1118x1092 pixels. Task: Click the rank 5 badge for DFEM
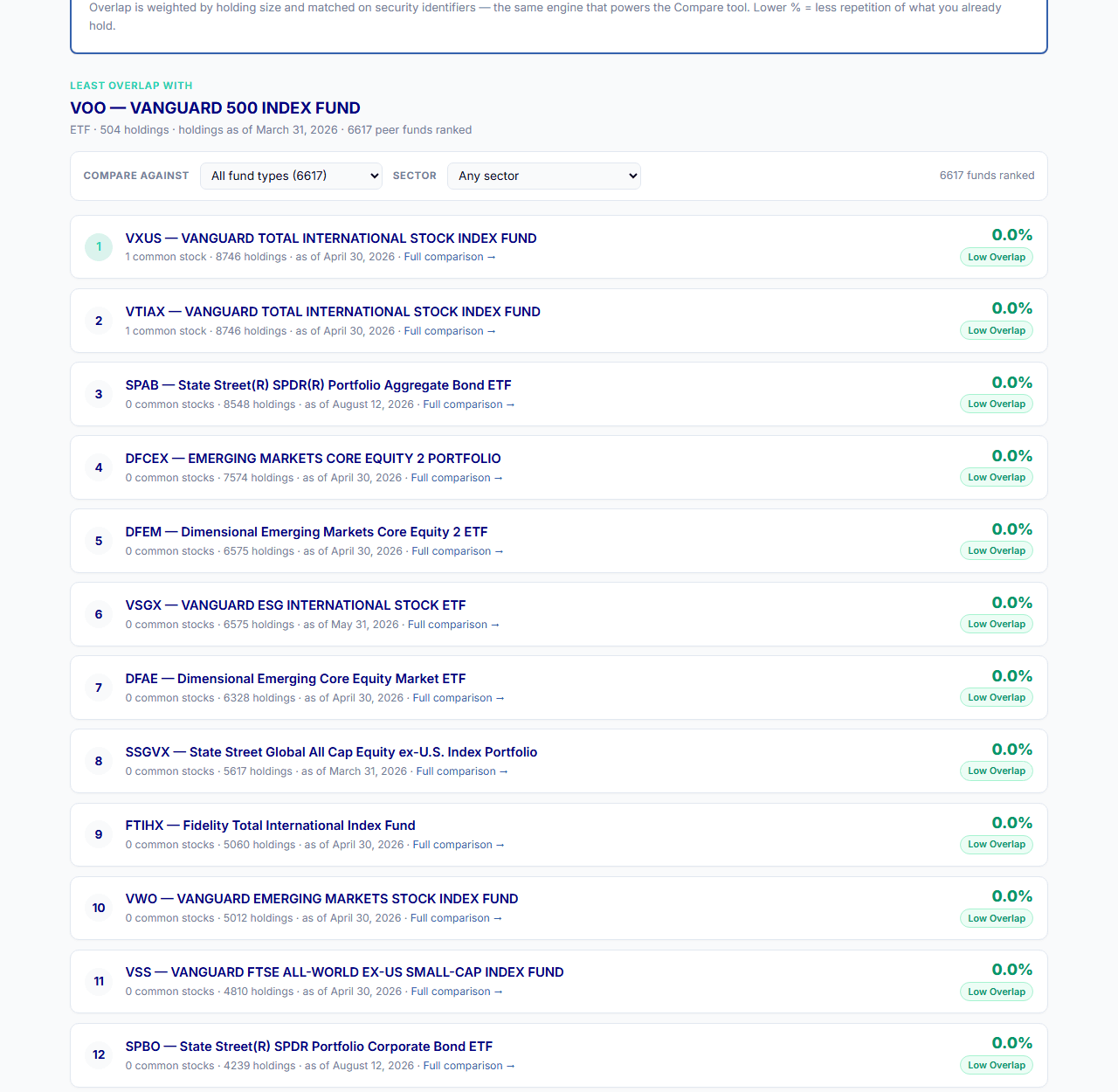pos(99,541)
